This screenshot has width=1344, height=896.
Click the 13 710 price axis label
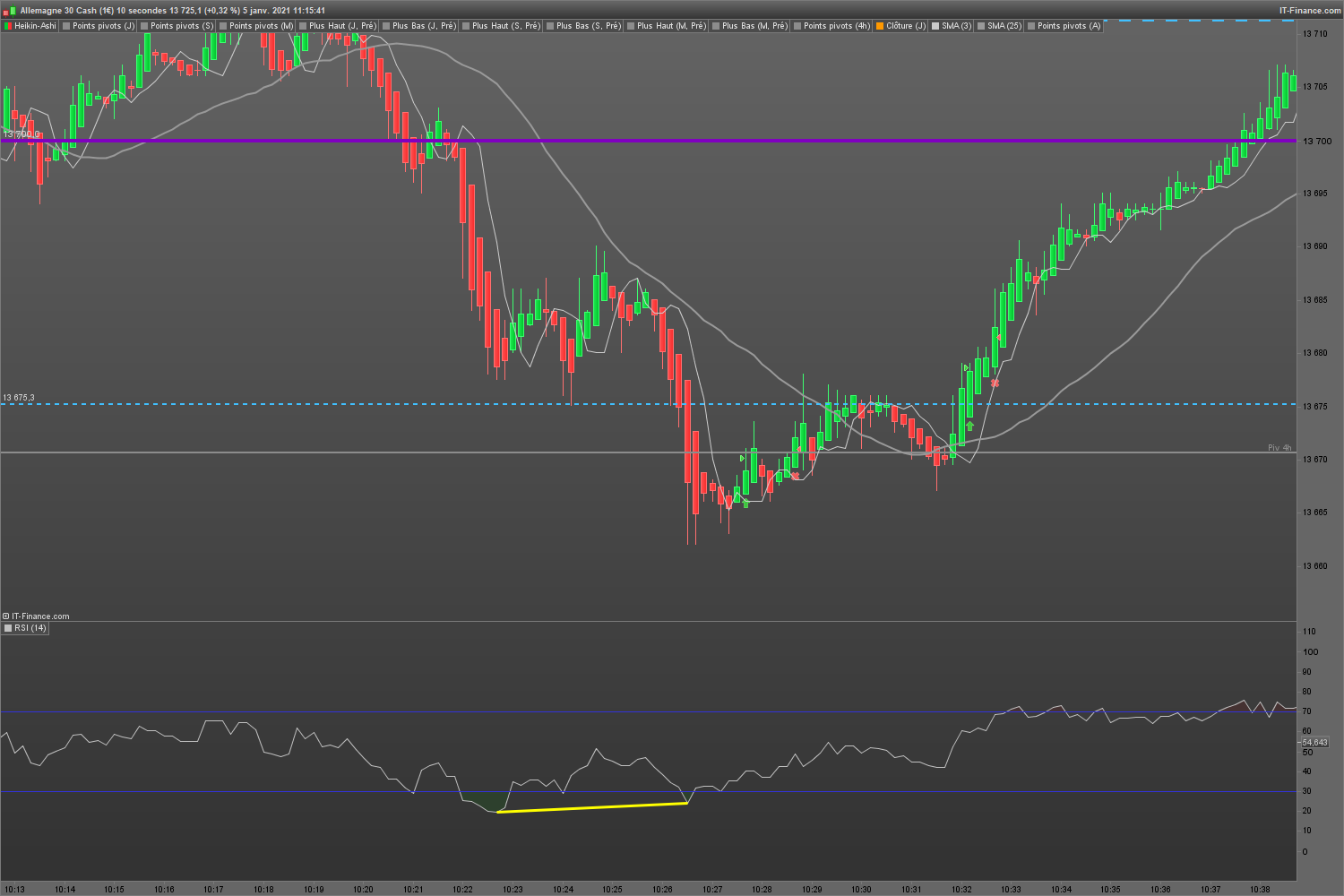[1315, 34]
